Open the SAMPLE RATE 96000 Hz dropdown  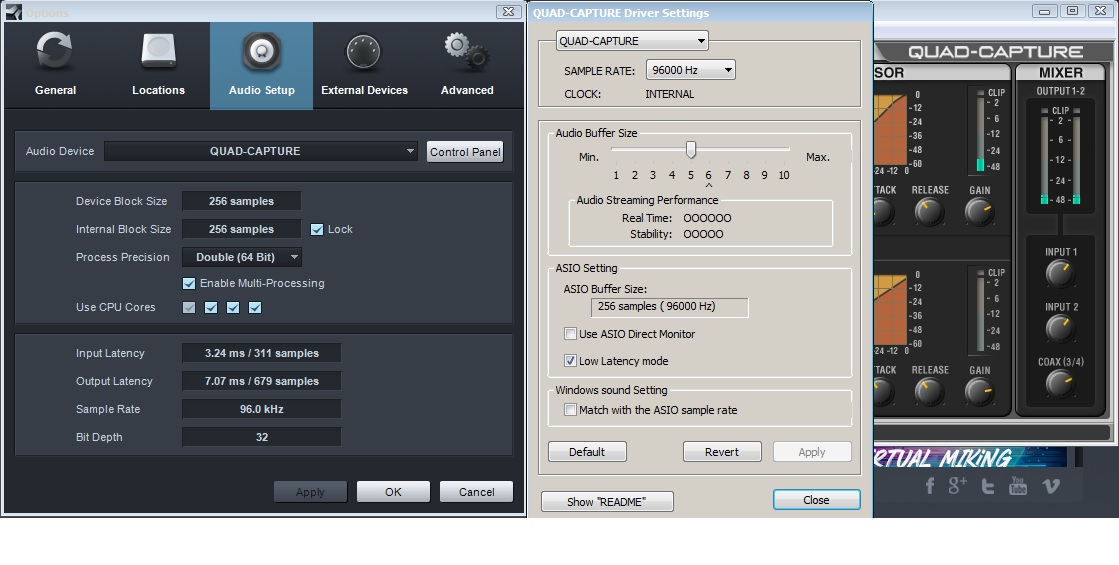pyautogui.click(x=691, y=70)
